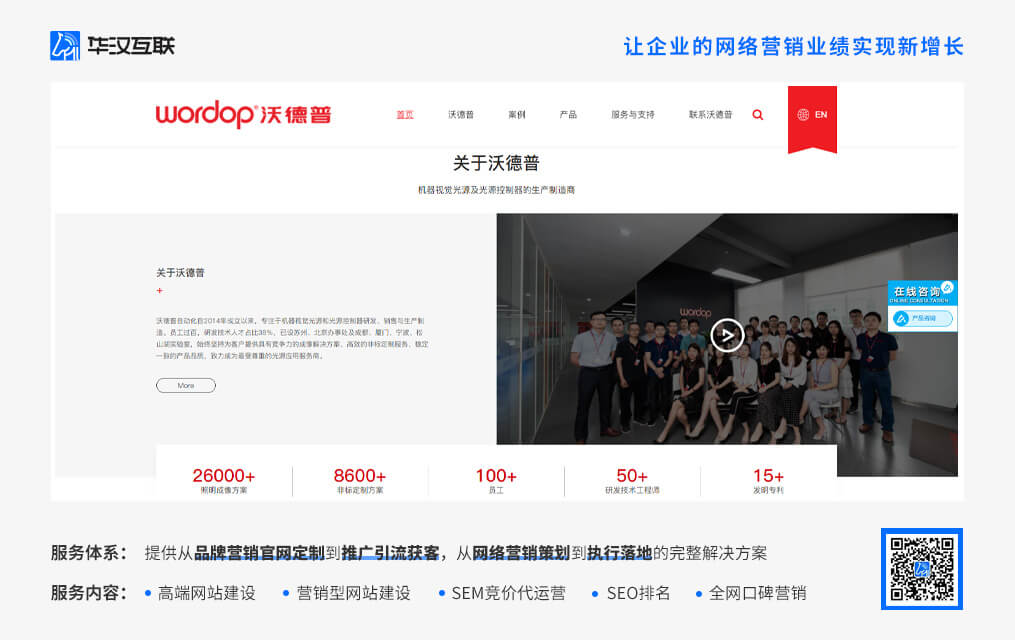Screen dimensions: 1015x640
Task: Open the 案例 menu item
Action: click(x=517, y=115)
